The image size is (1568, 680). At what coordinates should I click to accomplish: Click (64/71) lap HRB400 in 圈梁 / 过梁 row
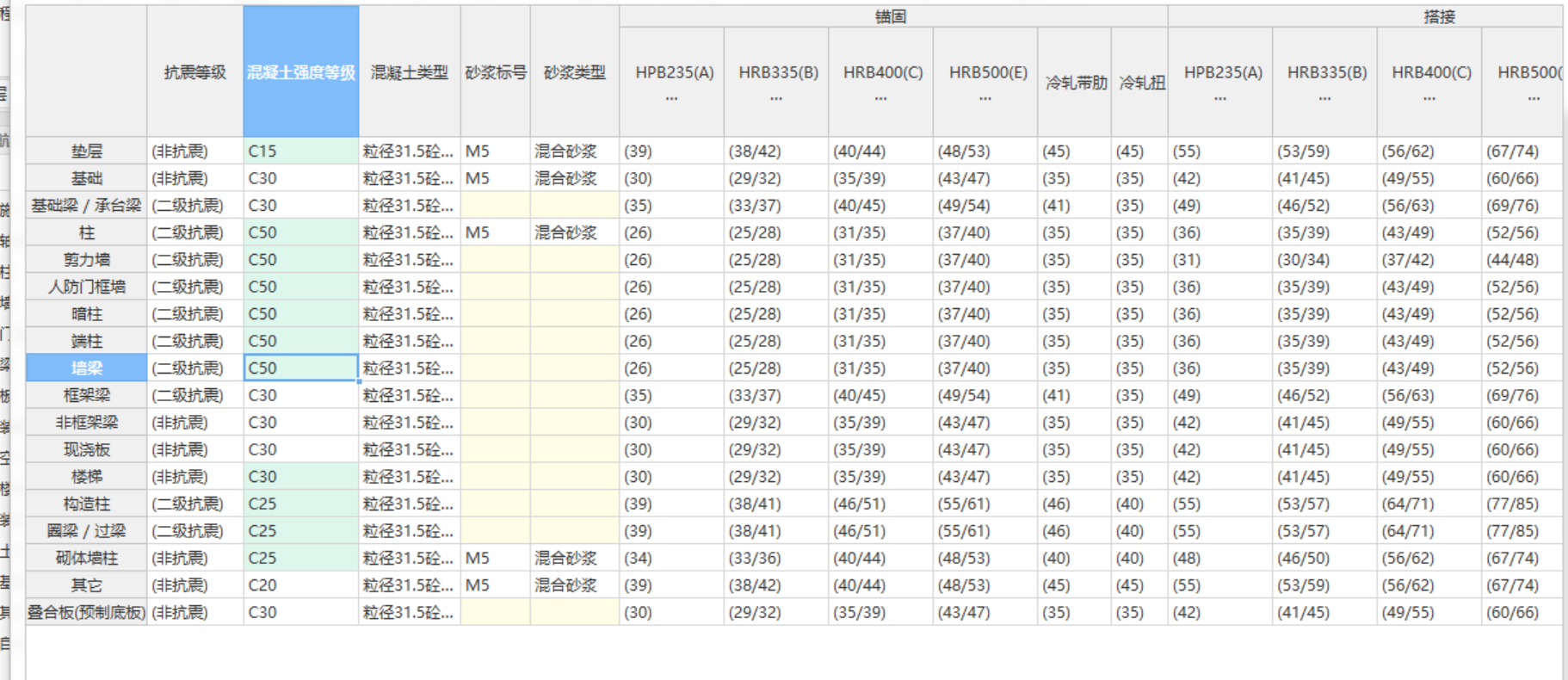tap(1429, 531)
